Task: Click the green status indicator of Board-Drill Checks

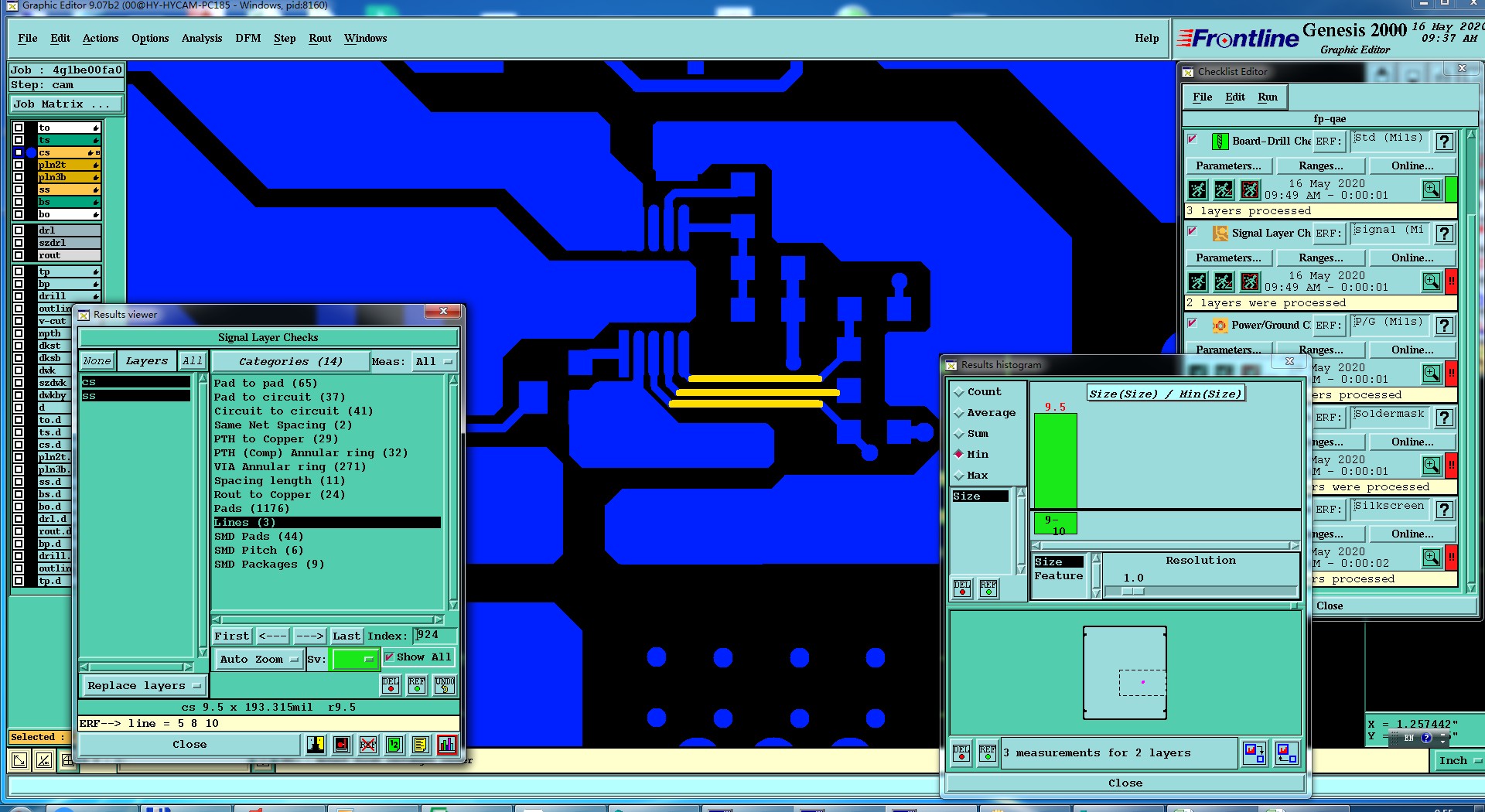Action: 1451,189
